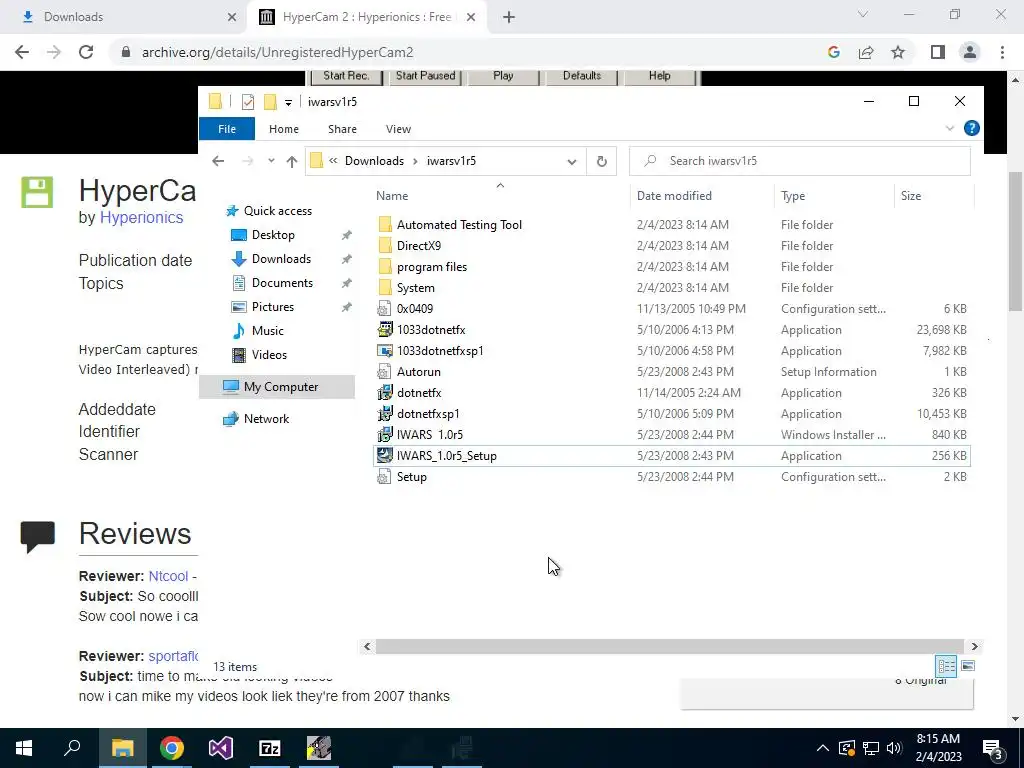Select Desktop in Quick access
Image resolution: width=1024 pixels, height=768 pixels.
tap(273, 235)
